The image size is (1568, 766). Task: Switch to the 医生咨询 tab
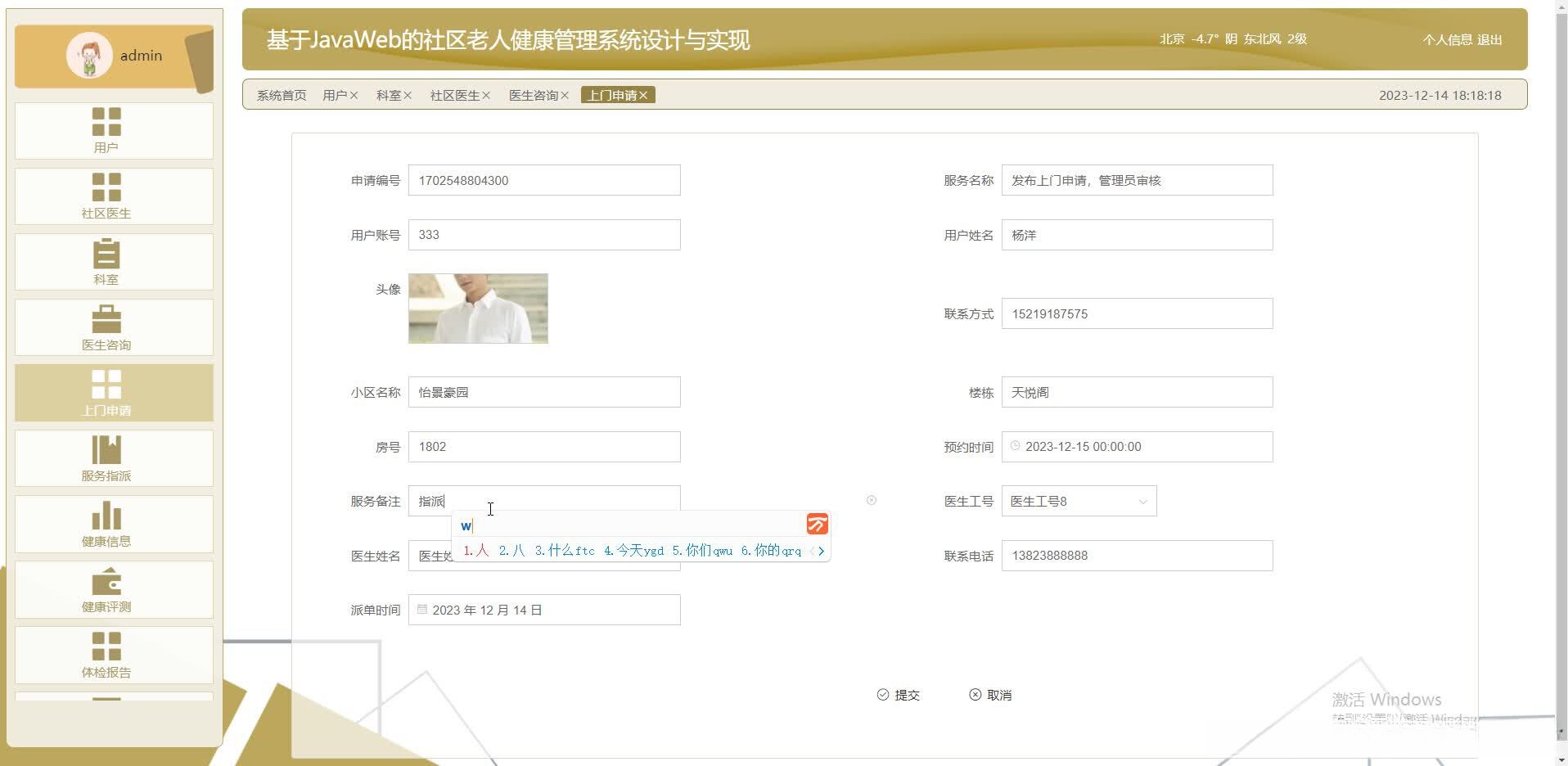coord(534,96)
